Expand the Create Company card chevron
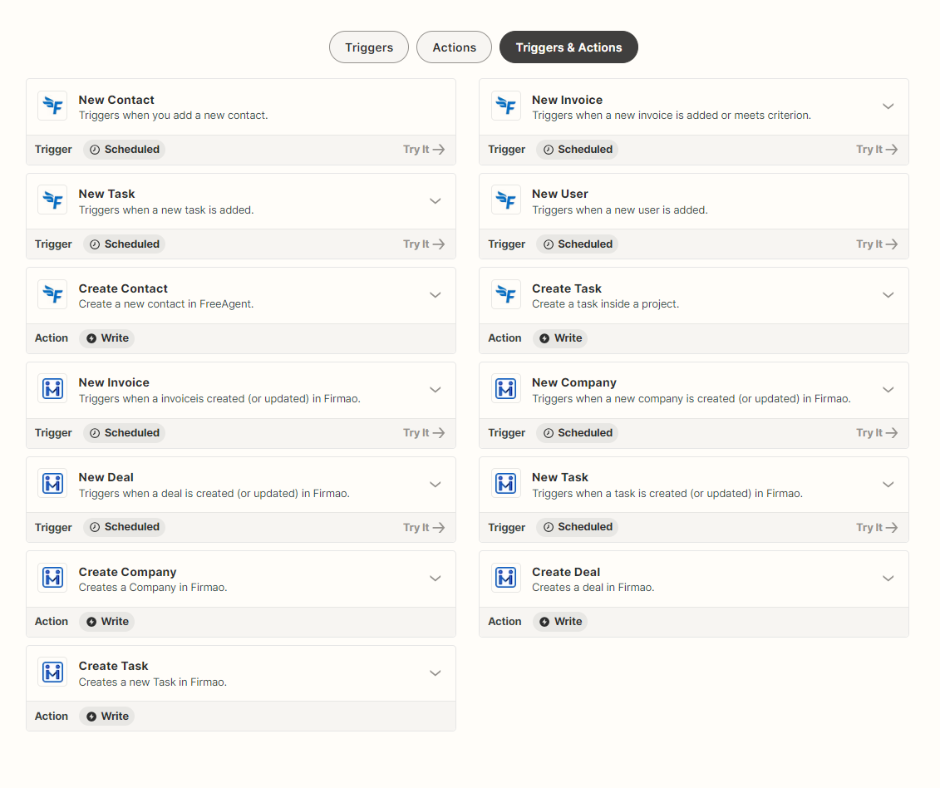Viewport: 940px width, 788px height. tap(435, 579)
